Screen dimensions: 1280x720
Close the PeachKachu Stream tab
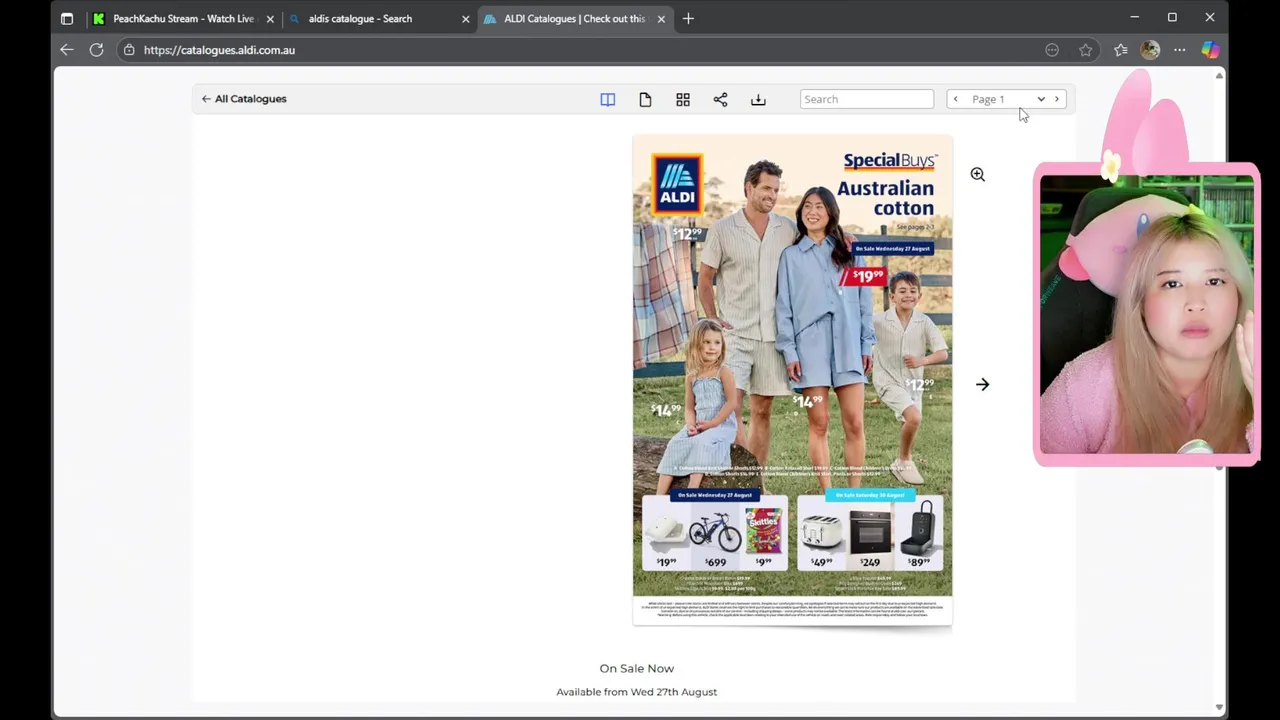pyautogui.click(x=270, y=19)
